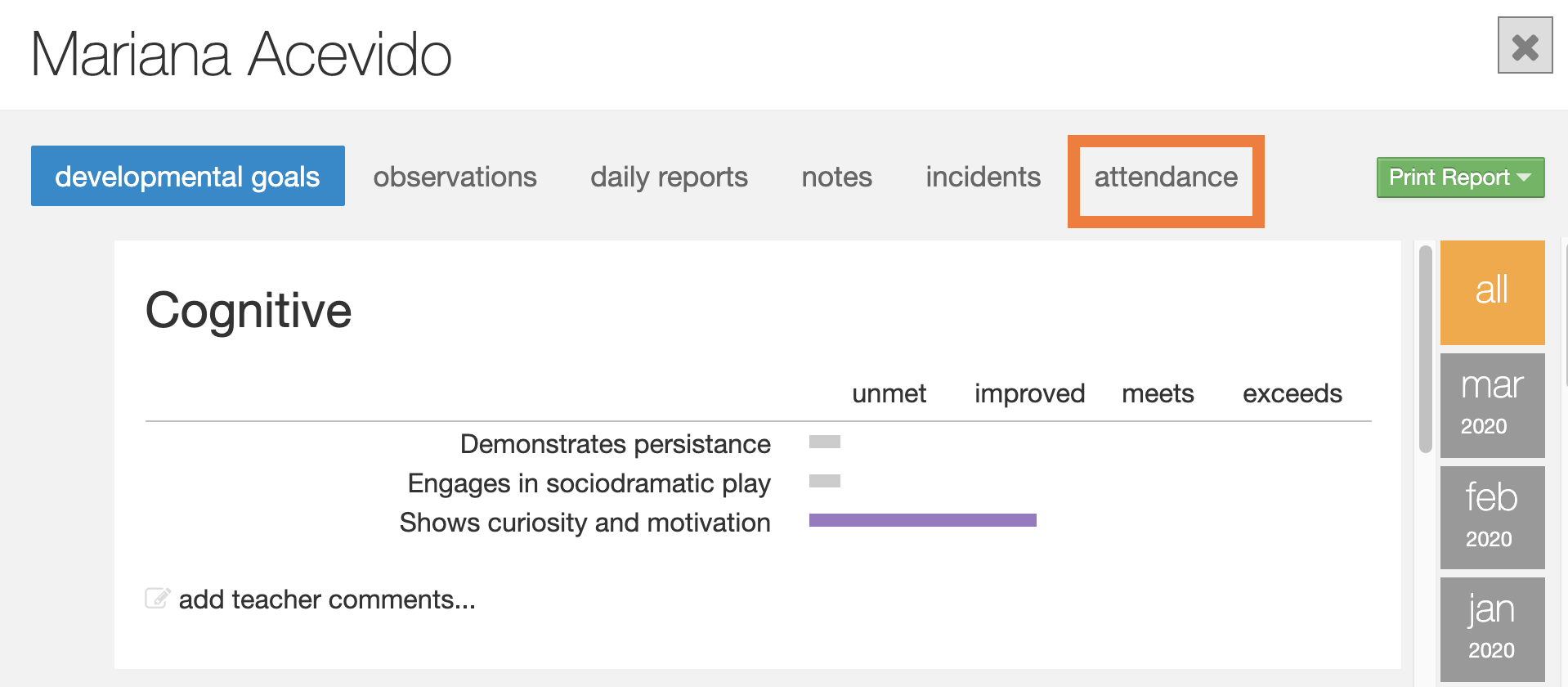Go to the notes tab
Screen dimensions: 1568x687
[836, 177]
